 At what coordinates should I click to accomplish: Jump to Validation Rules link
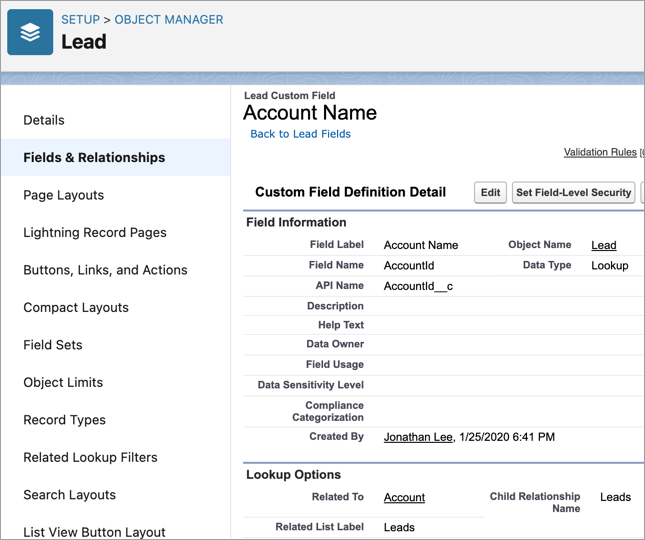pyautogui.click(x=600, y=152)
